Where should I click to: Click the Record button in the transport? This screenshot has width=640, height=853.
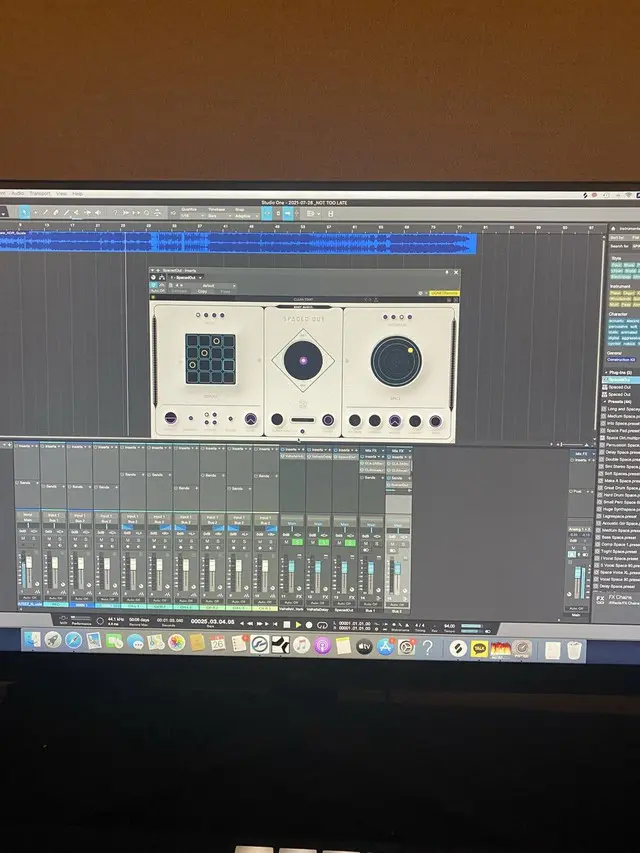pyautogui.click(x=309, y=625)
